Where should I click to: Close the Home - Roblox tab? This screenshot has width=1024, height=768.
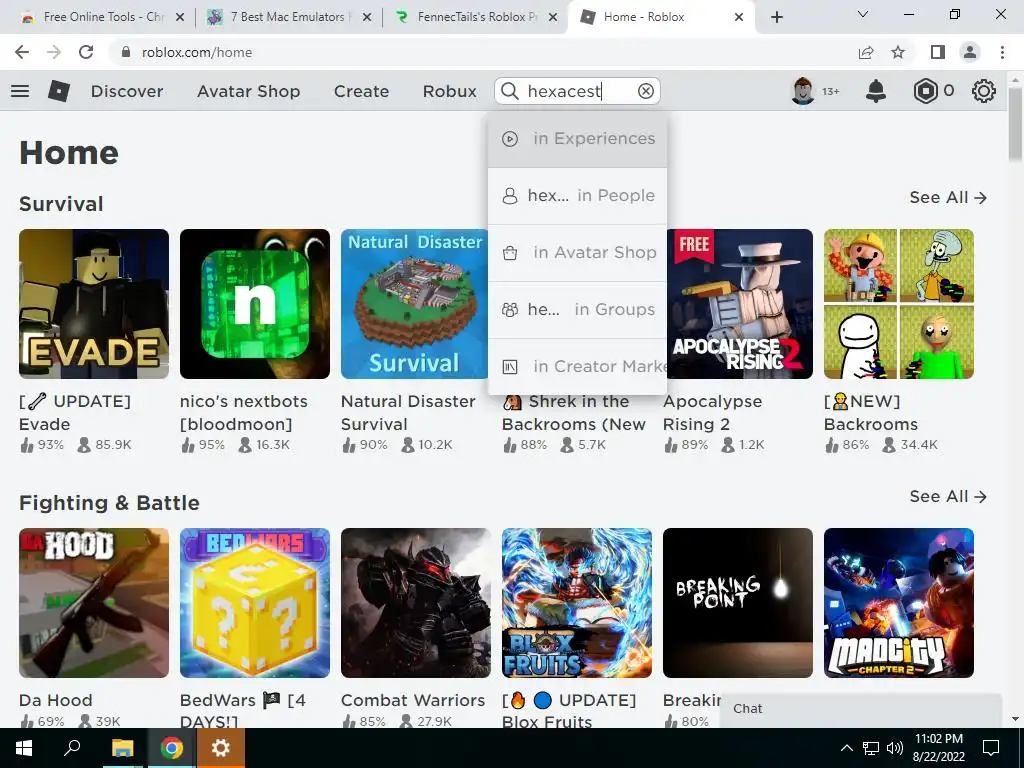739,17
